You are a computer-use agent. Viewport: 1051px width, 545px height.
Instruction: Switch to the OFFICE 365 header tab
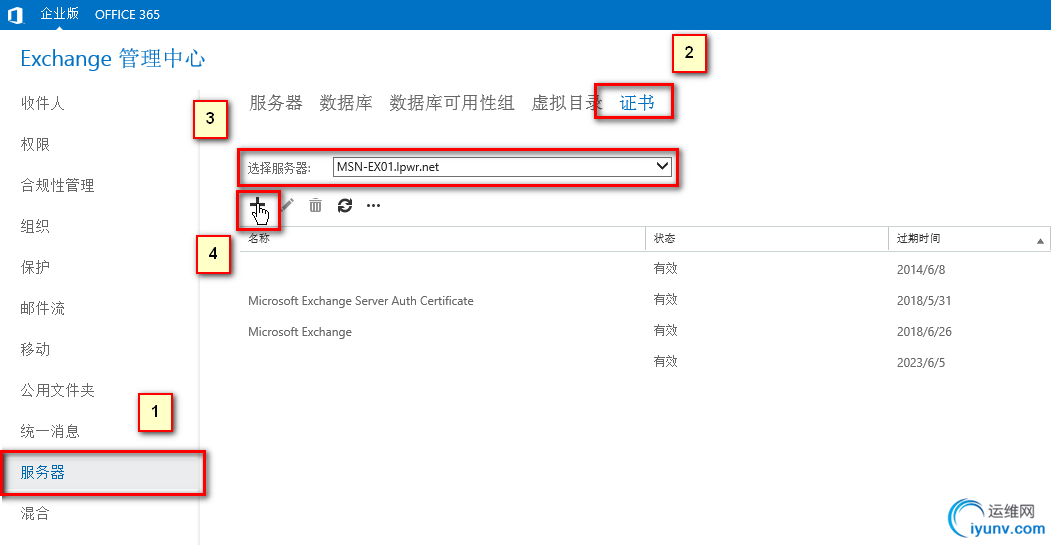[x=127, y=15]
